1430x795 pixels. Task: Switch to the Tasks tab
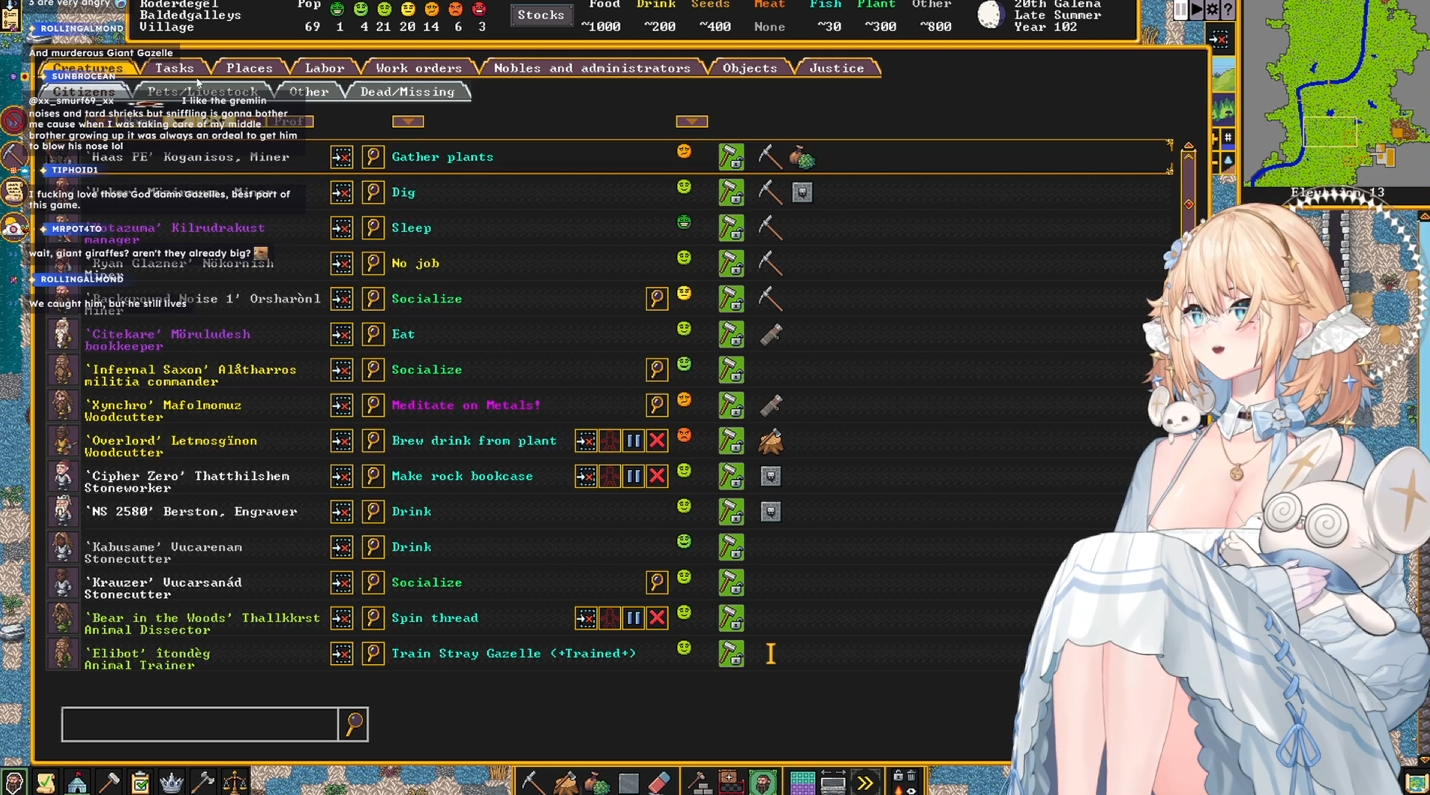pyautogui.click(x=174, y=68)
